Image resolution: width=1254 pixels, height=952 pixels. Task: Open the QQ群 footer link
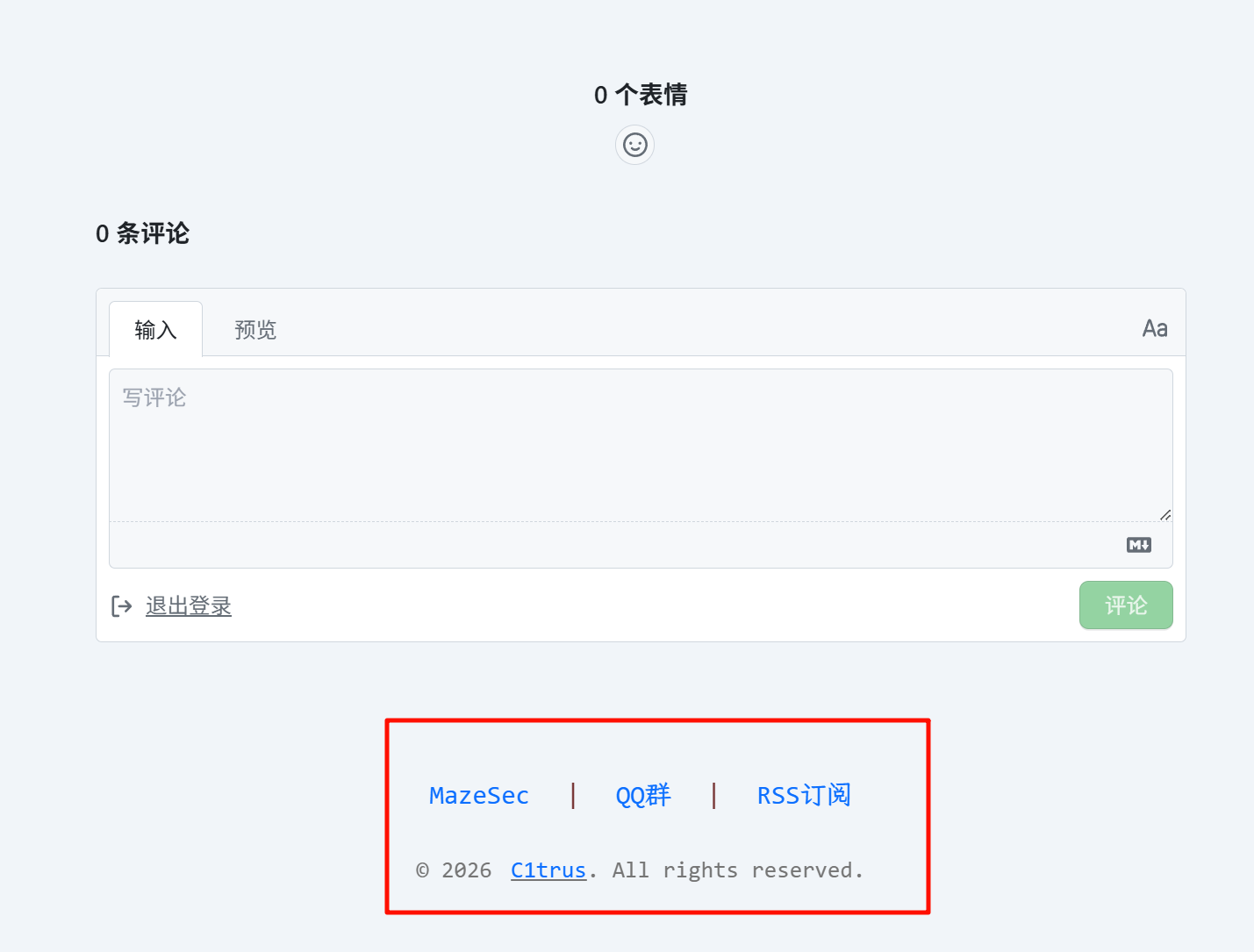642,796
